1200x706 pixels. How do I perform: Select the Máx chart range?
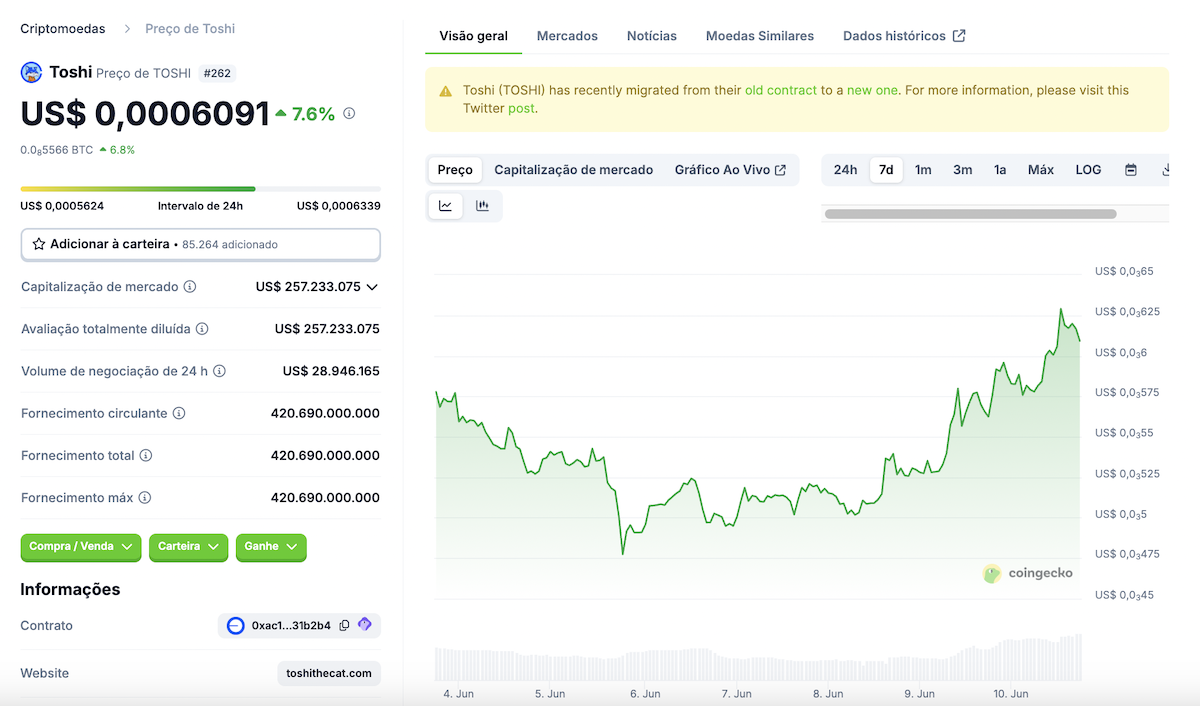pos(1041,170)
